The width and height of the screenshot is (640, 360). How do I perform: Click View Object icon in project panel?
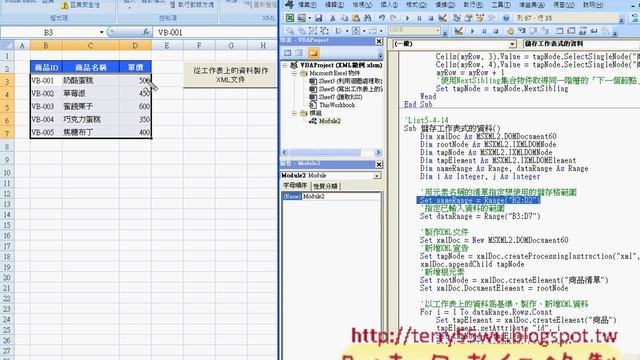pos(300,53)
